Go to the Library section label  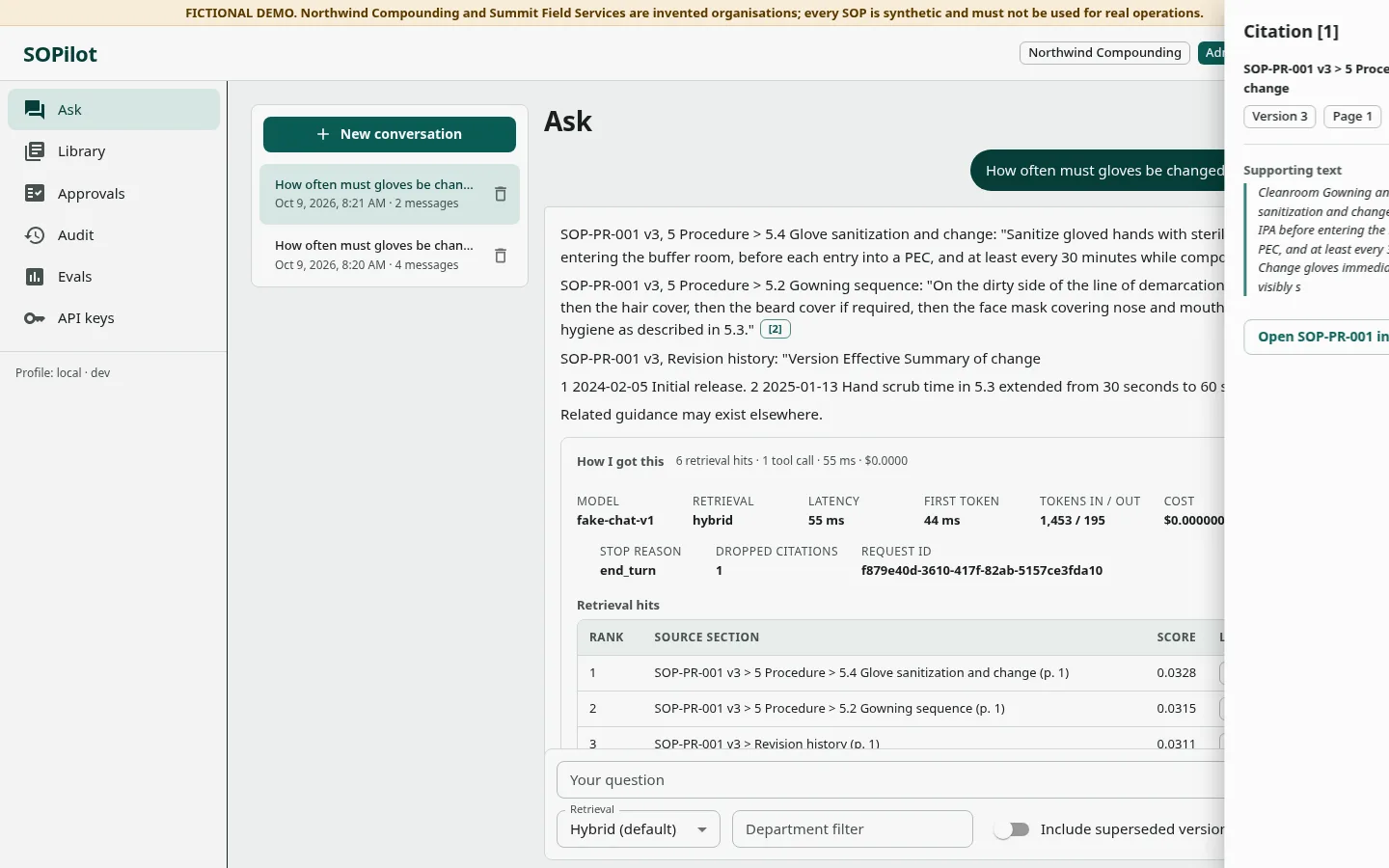pyautogui.click(x=81, y=151)
